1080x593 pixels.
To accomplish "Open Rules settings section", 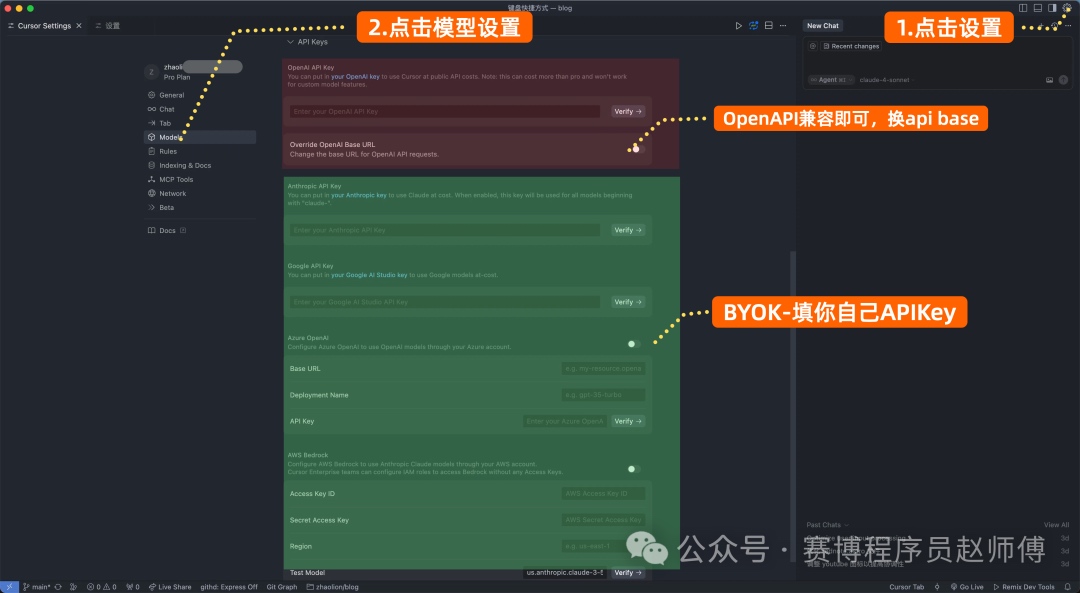I will pyautogui.click(x=199, y=152).
